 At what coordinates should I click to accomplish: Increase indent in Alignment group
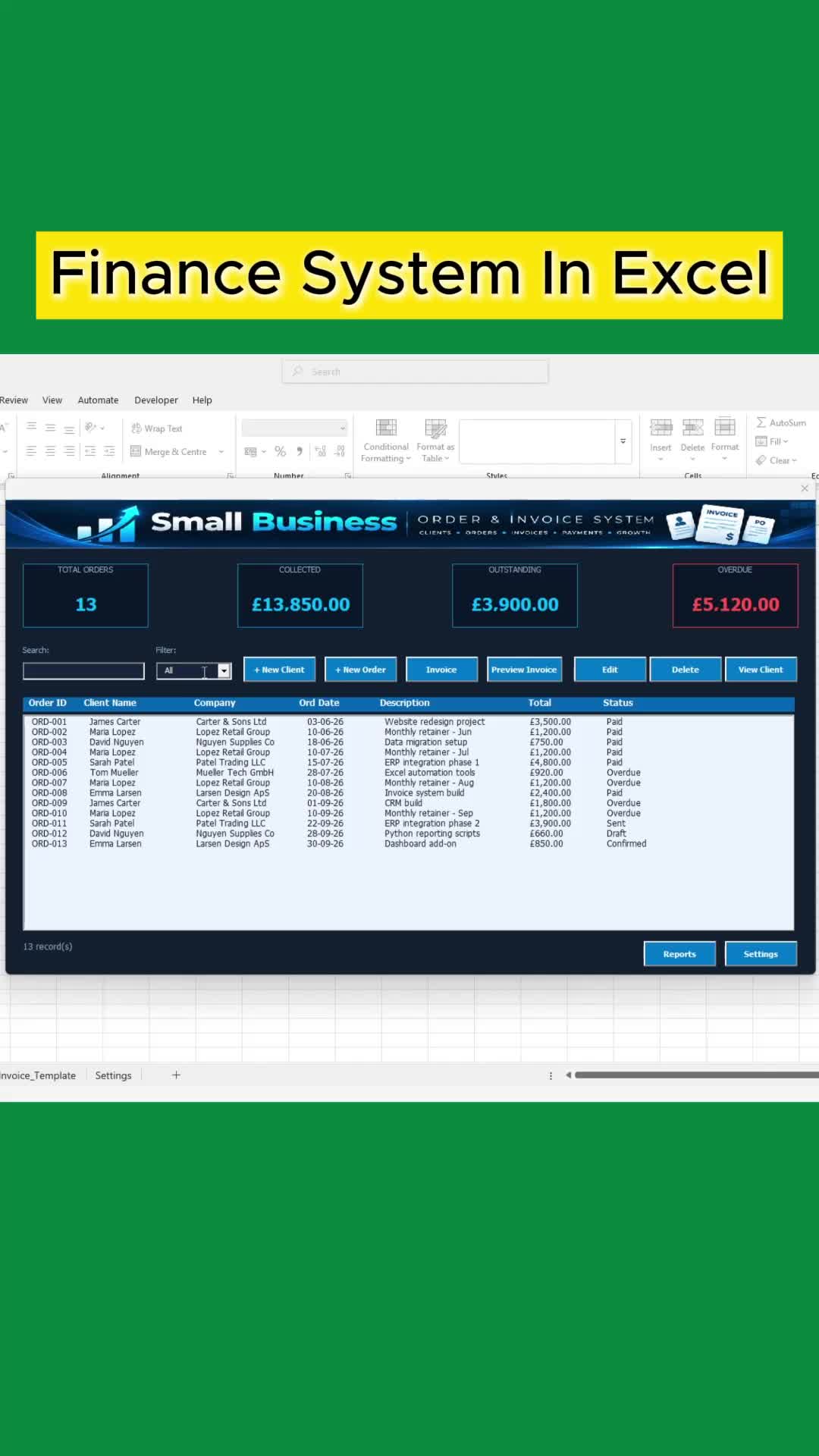tap(109, 451)
